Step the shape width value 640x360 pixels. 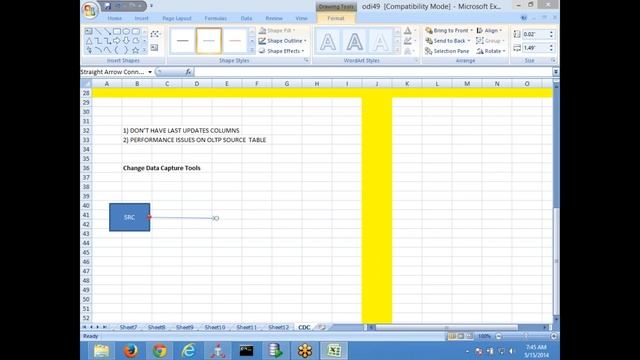click(551, 48)
